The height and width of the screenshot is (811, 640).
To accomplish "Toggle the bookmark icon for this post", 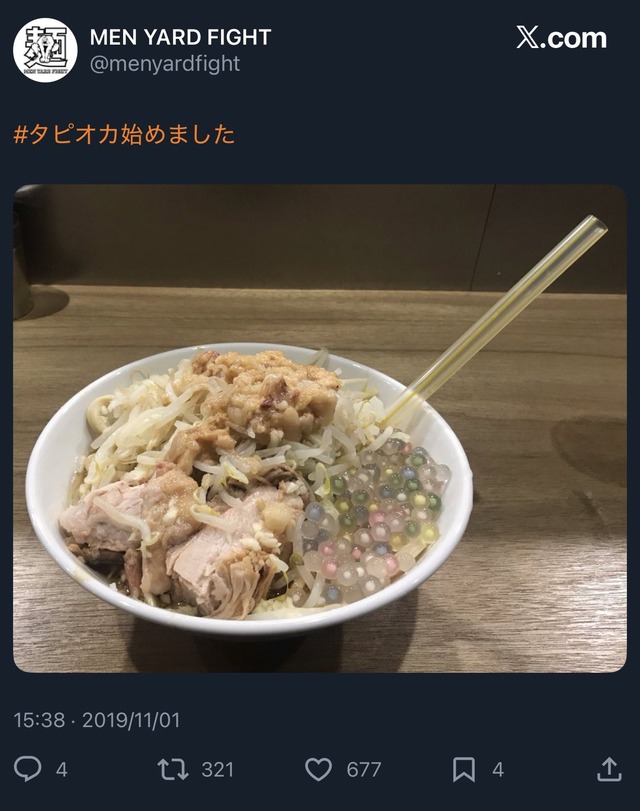I will (464, 770).
